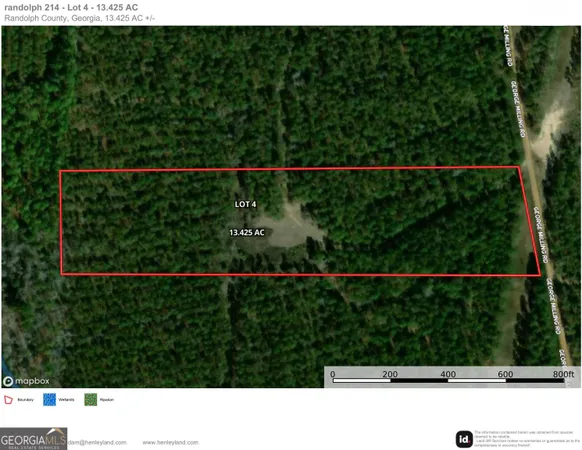Click the henleyland.com email address
The height and width of the screenshot is (450, 582).
[98, 443]
